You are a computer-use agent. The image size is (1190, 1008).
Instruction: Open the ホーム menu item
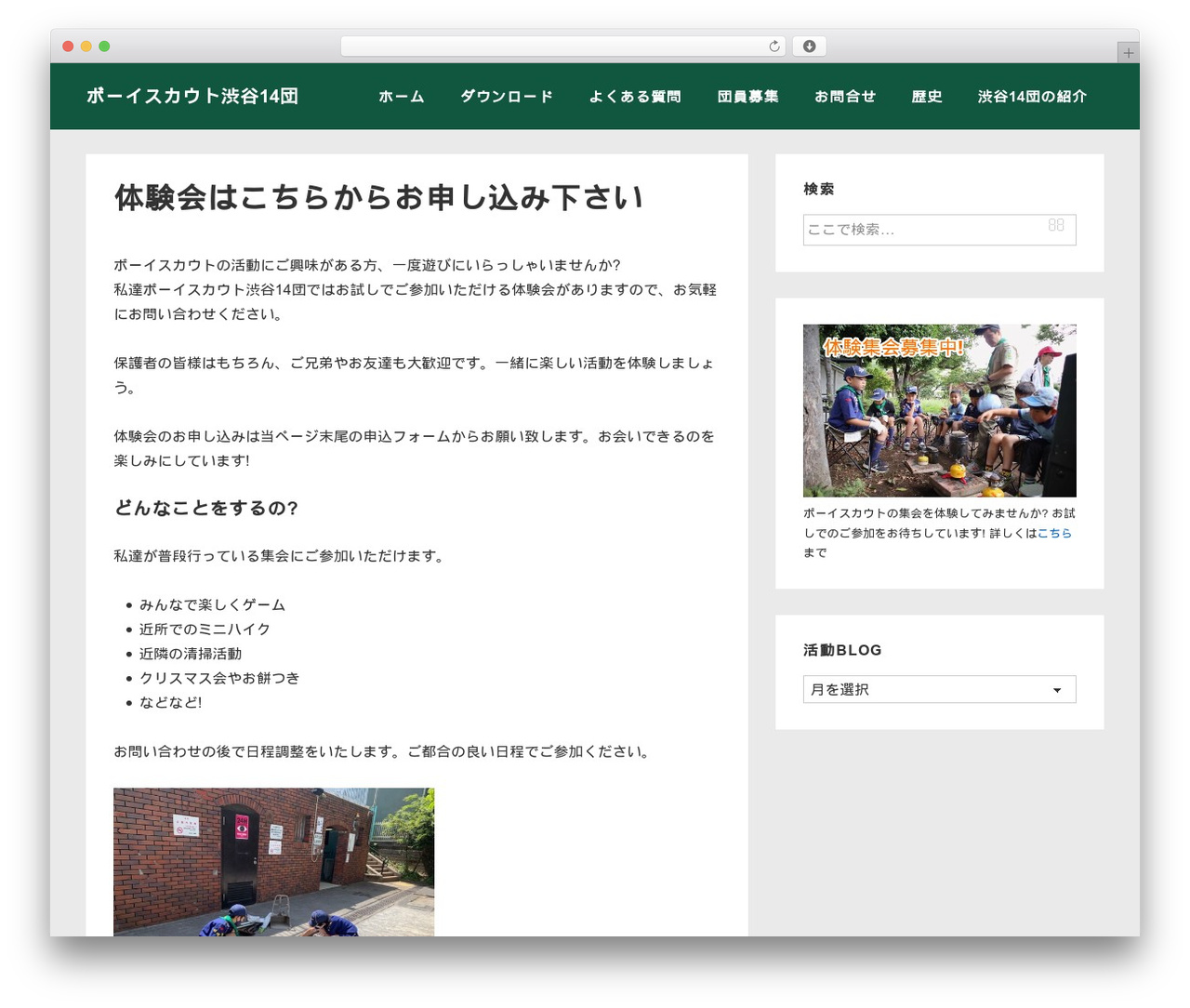(402, 97)
